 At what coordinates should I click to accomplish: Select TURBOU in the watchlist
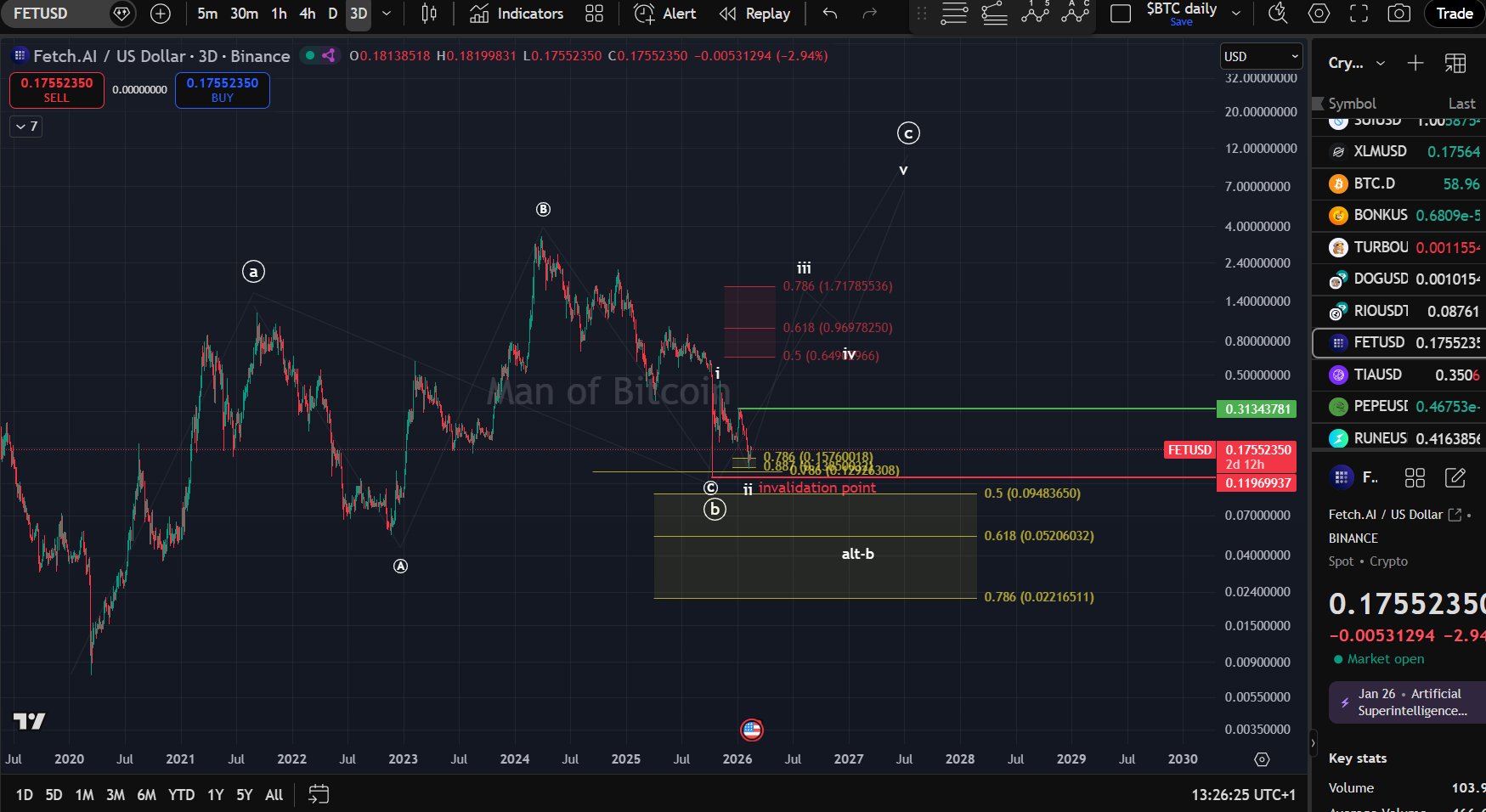tap(1399, 247)
